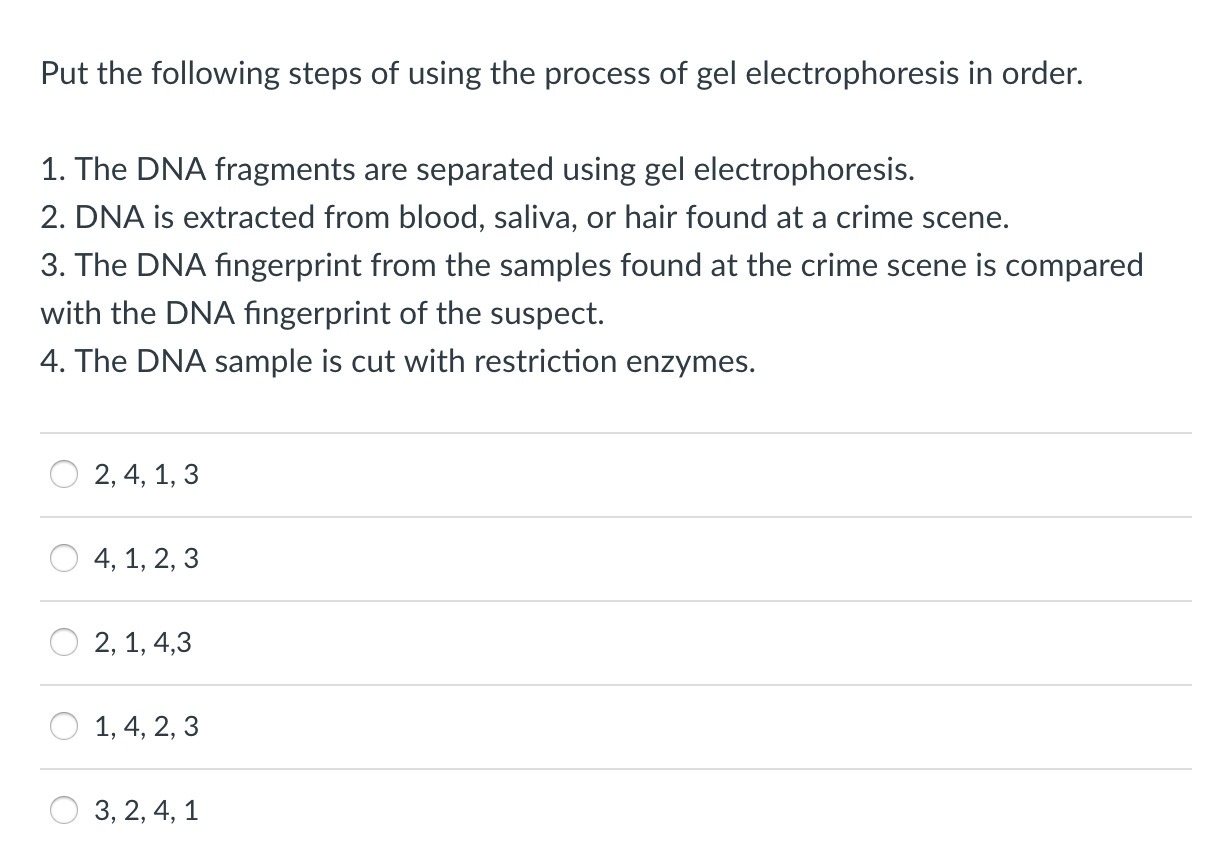Click statement 3 about comparing the DNA fingerprint
Viewport: 1216px width, 868px height.
tap(592, 290)
